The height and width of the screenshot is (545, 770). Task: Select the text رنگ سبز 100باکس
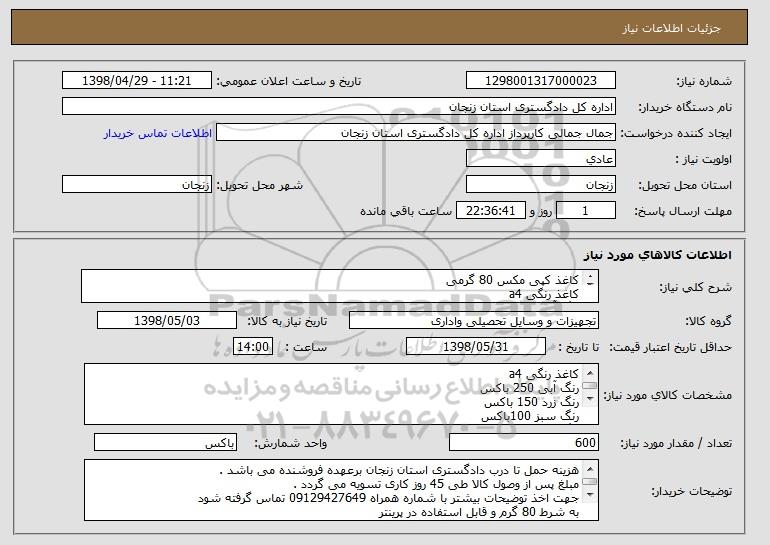point(530,416)
